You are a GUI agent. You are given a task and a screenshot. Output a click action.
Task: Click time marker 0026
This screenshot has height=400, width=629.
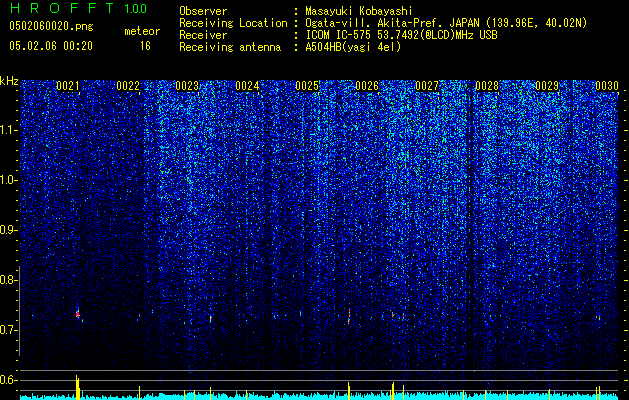click(x=367, y=86)
